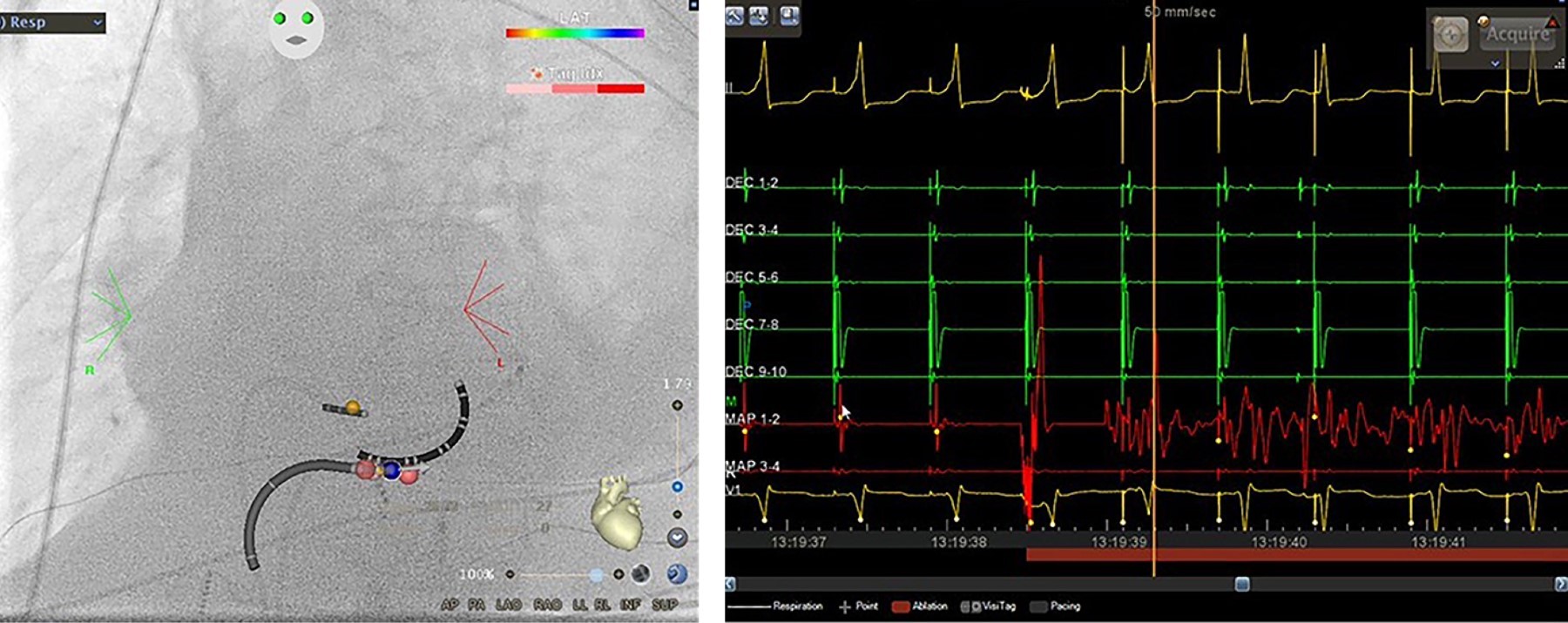Viewport: 1568px width, 623px height.
Task: Click the blue circular rotate icon
Action: point(676,573)
